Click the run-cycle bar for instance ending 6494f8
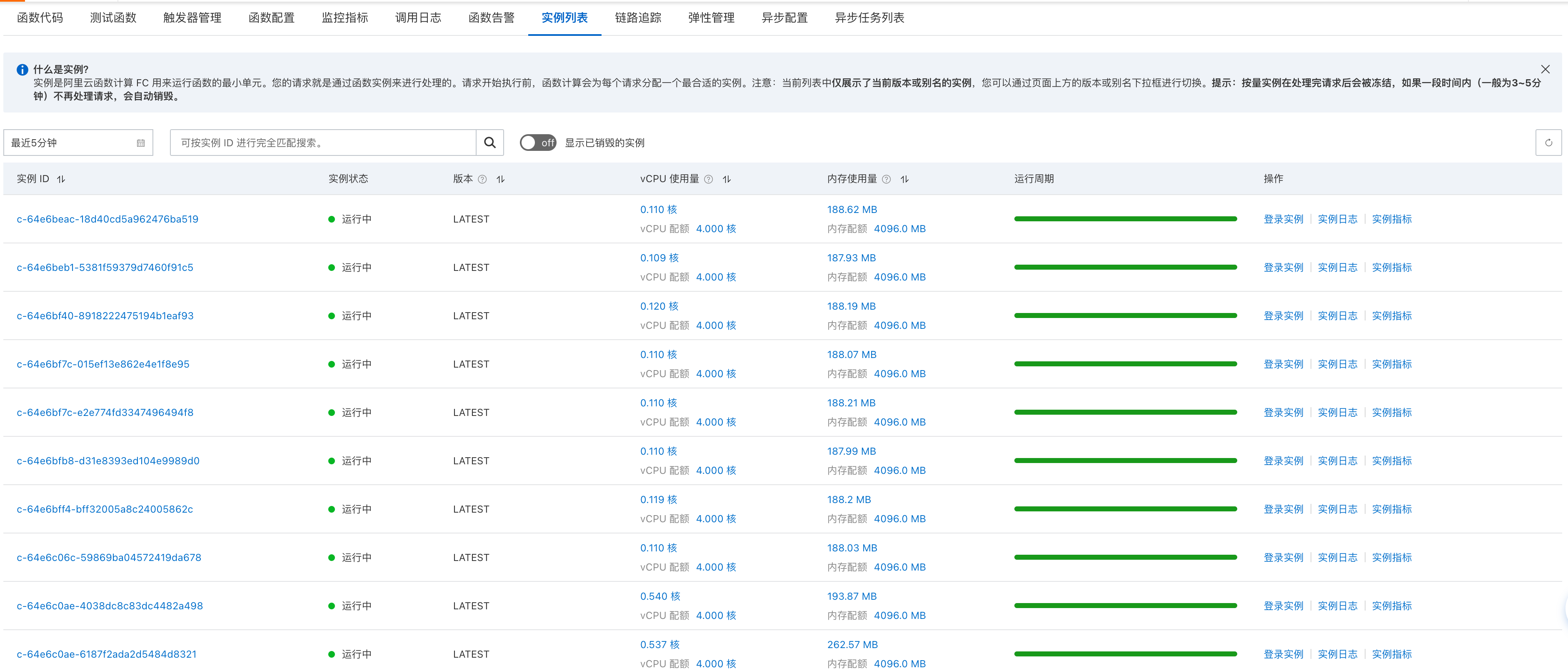 (1126, 412)
